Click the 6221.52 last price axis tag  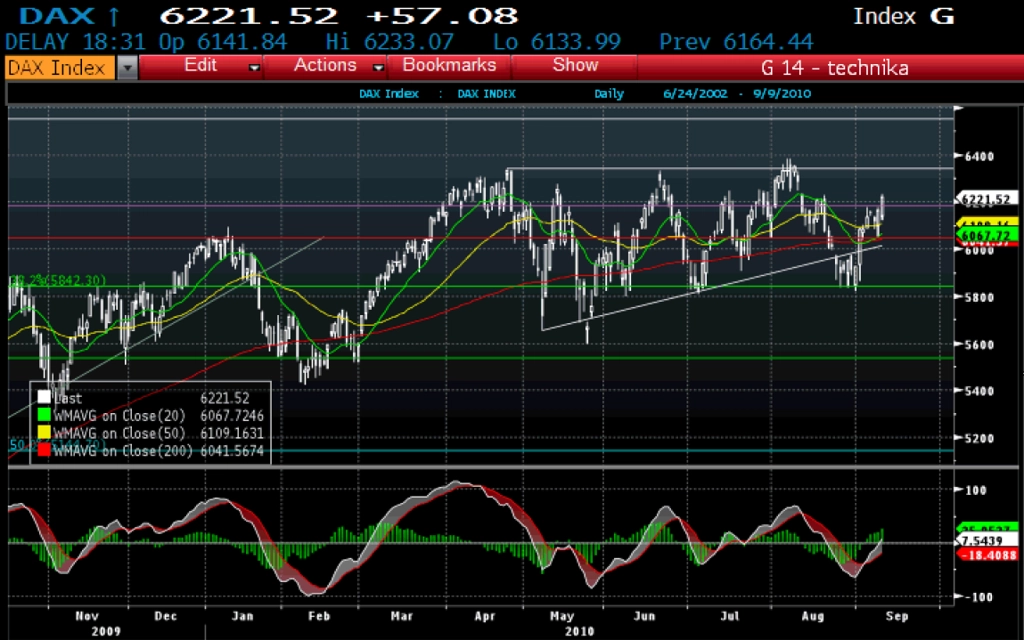[x=987, y=199]
